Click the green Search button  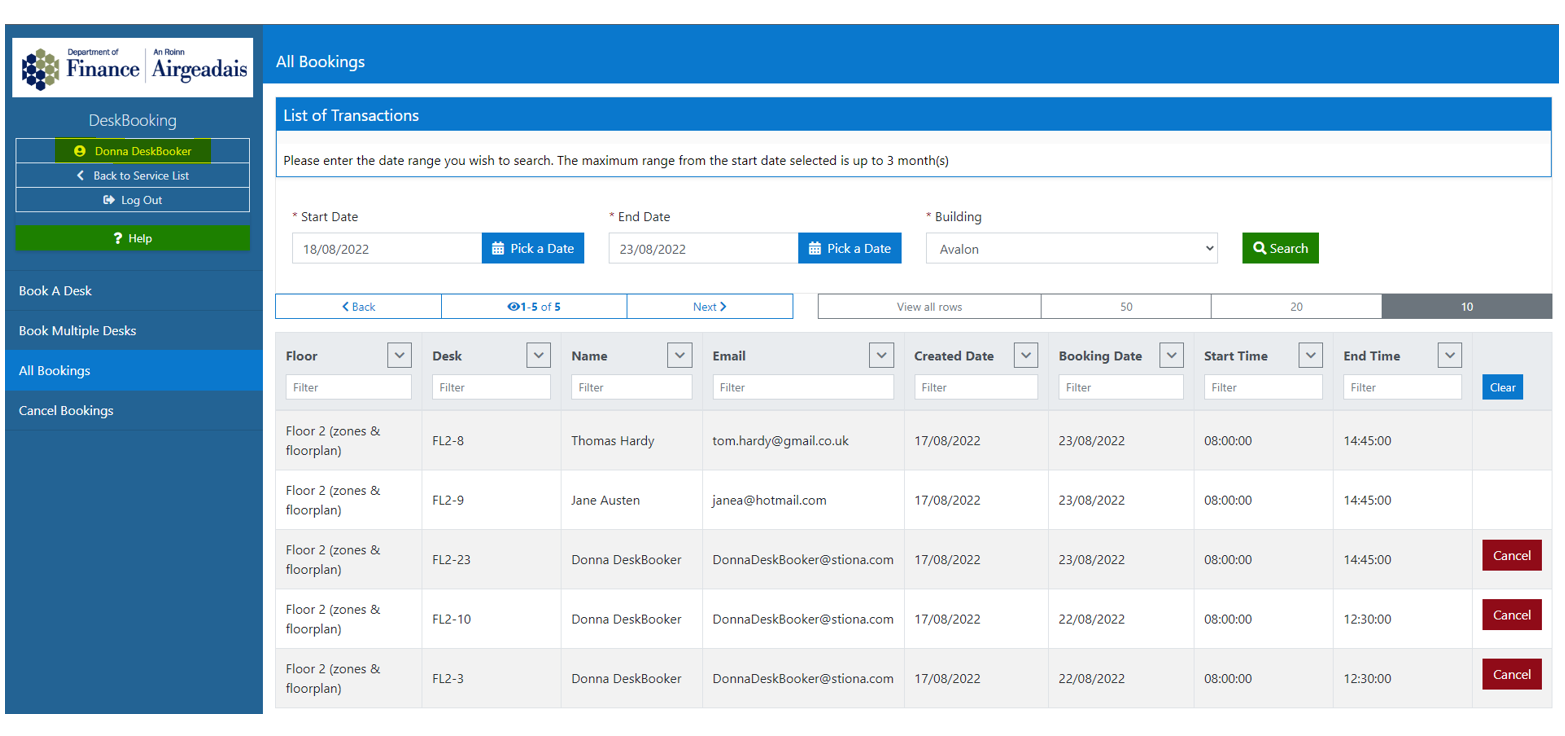click(x=1280, y=248)
